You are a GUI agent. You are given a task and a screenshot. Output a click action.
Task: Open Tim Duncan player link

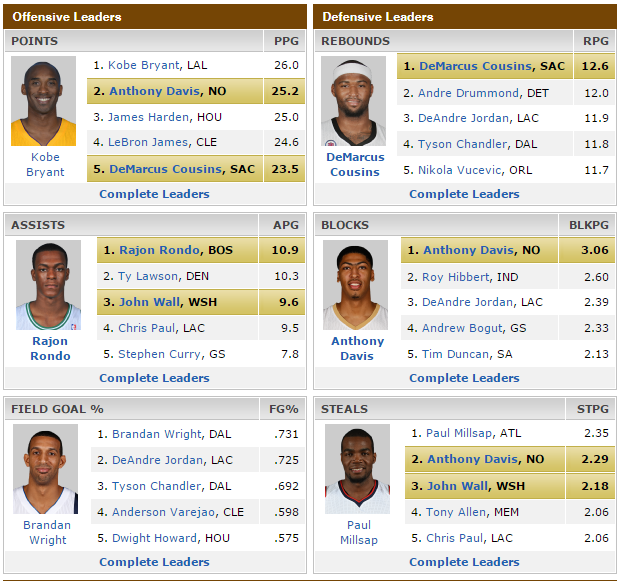[456, 354]
